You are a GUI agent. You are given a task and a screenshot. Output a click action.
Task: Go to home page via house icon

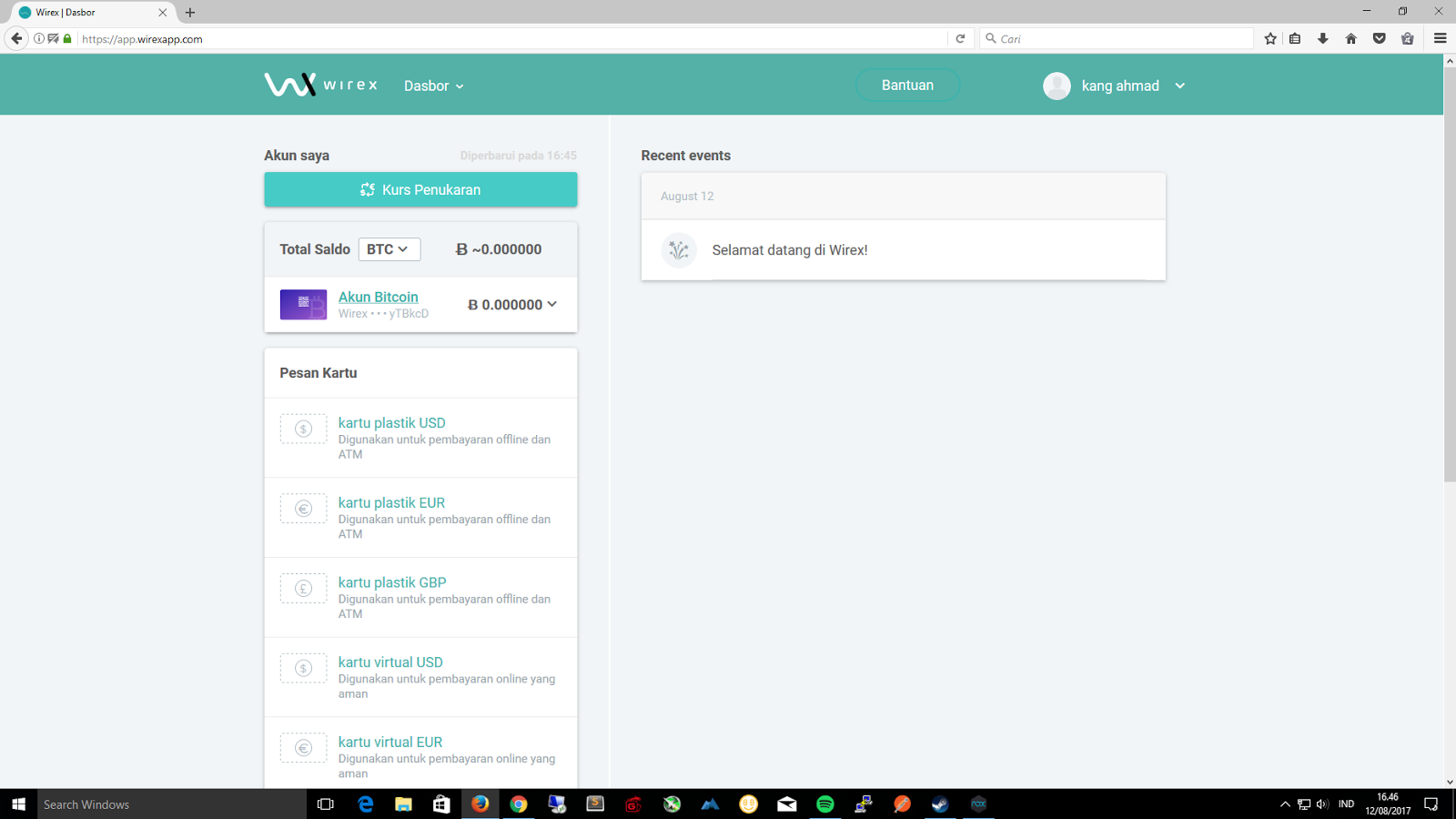click(x=1351, y=38)
